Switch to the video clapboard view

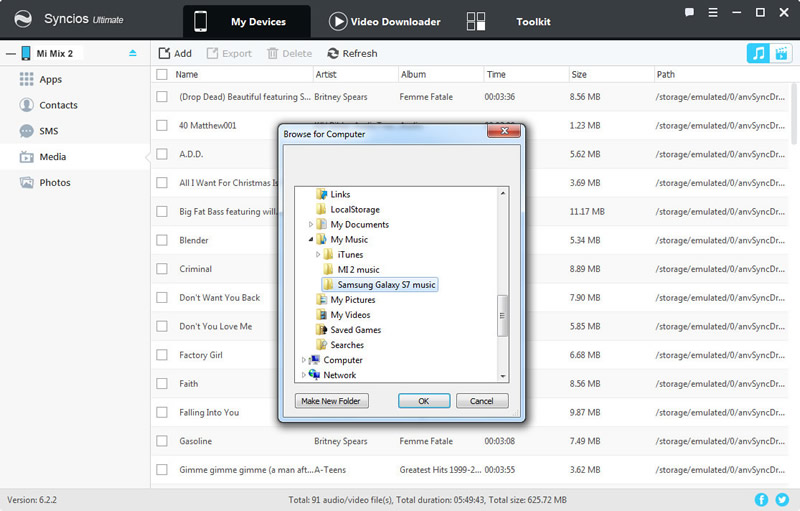[781, 53]
